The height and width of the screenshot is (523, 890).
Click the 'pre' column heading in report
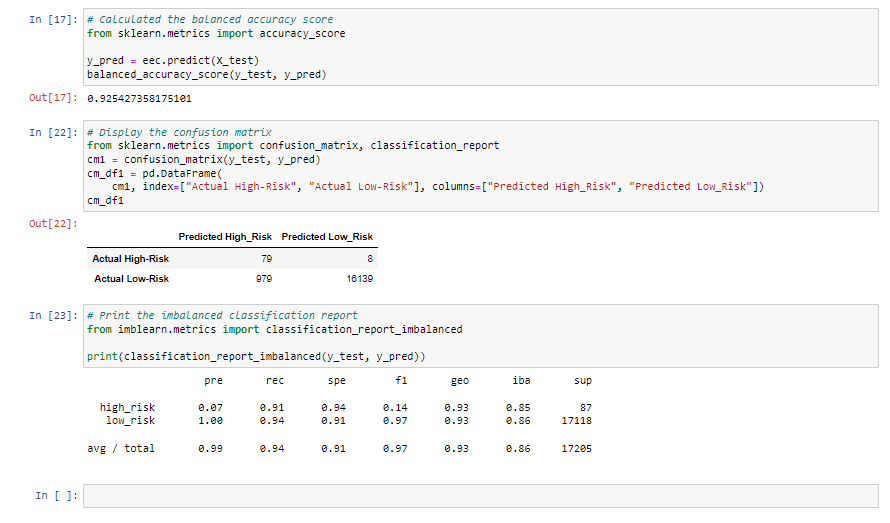[213, 380]
